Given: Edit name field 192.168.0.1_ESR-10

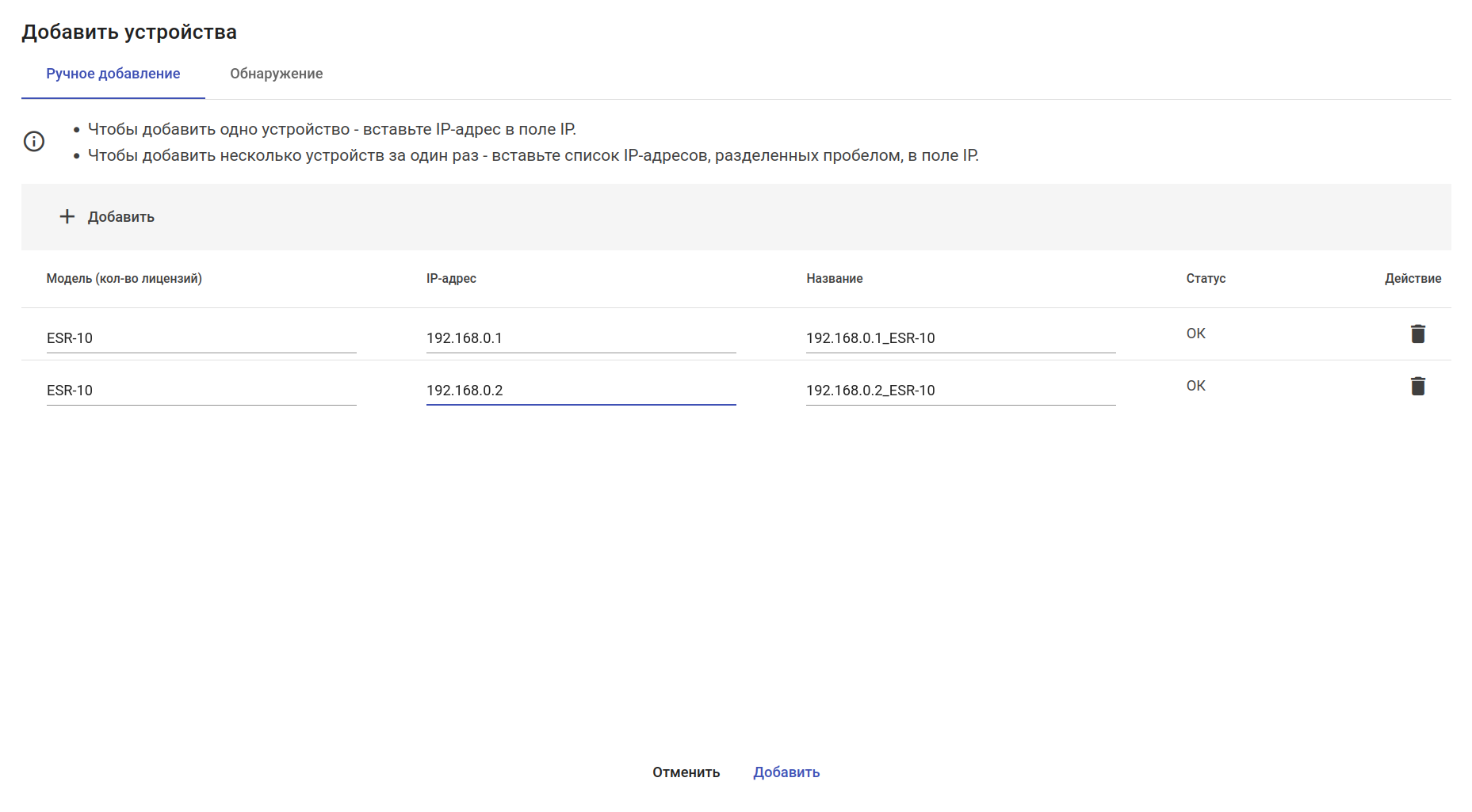Looking at the screenshot, I should tap(960, 338).
